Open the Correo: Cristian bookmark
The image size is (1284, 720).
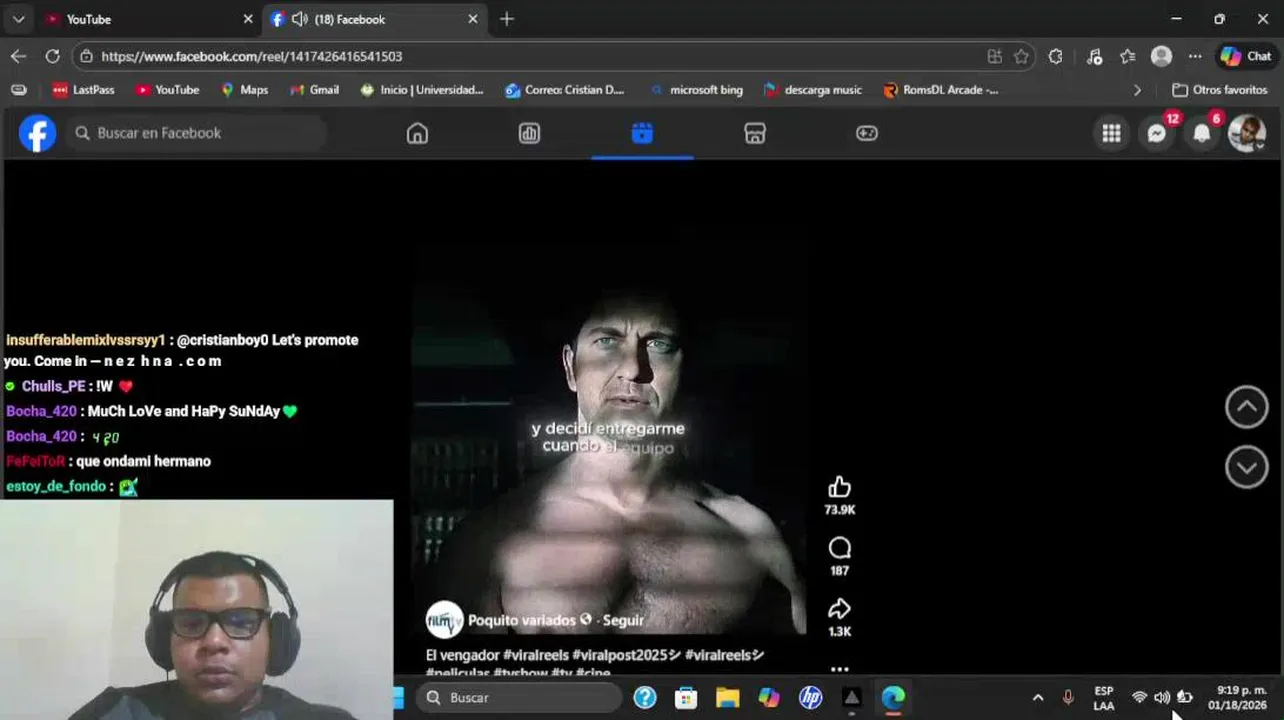pyautogui.click(x=565, y=90)
